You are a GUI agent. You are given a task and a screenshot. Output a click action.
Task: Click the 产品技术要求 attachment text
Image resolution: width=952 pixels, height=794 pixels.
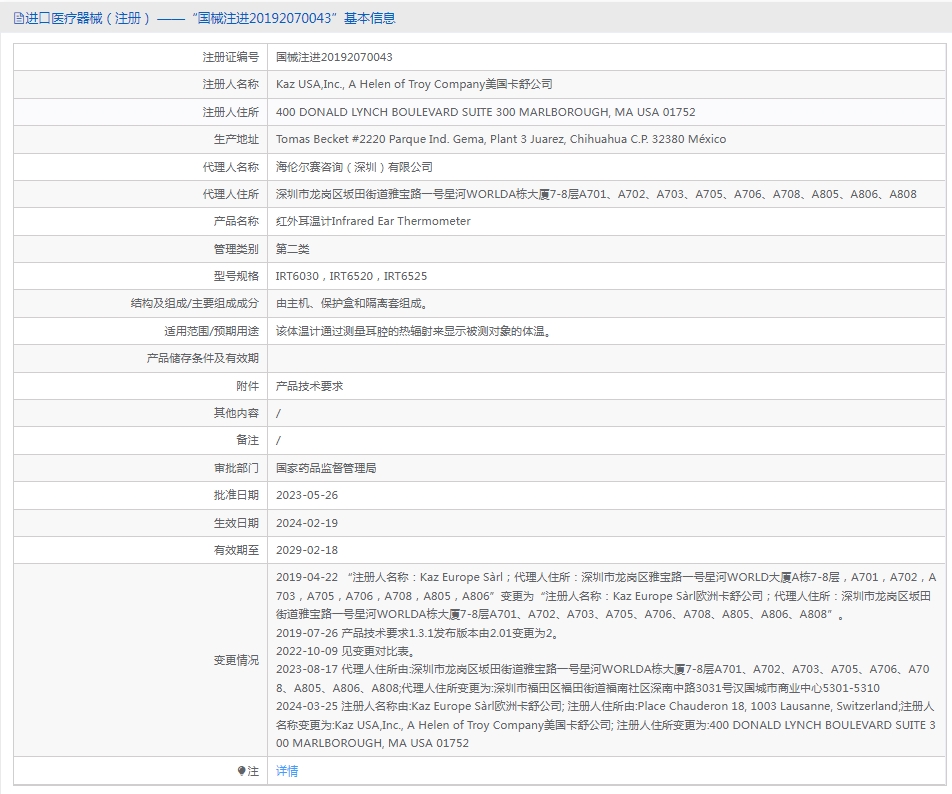click(310, 386)
